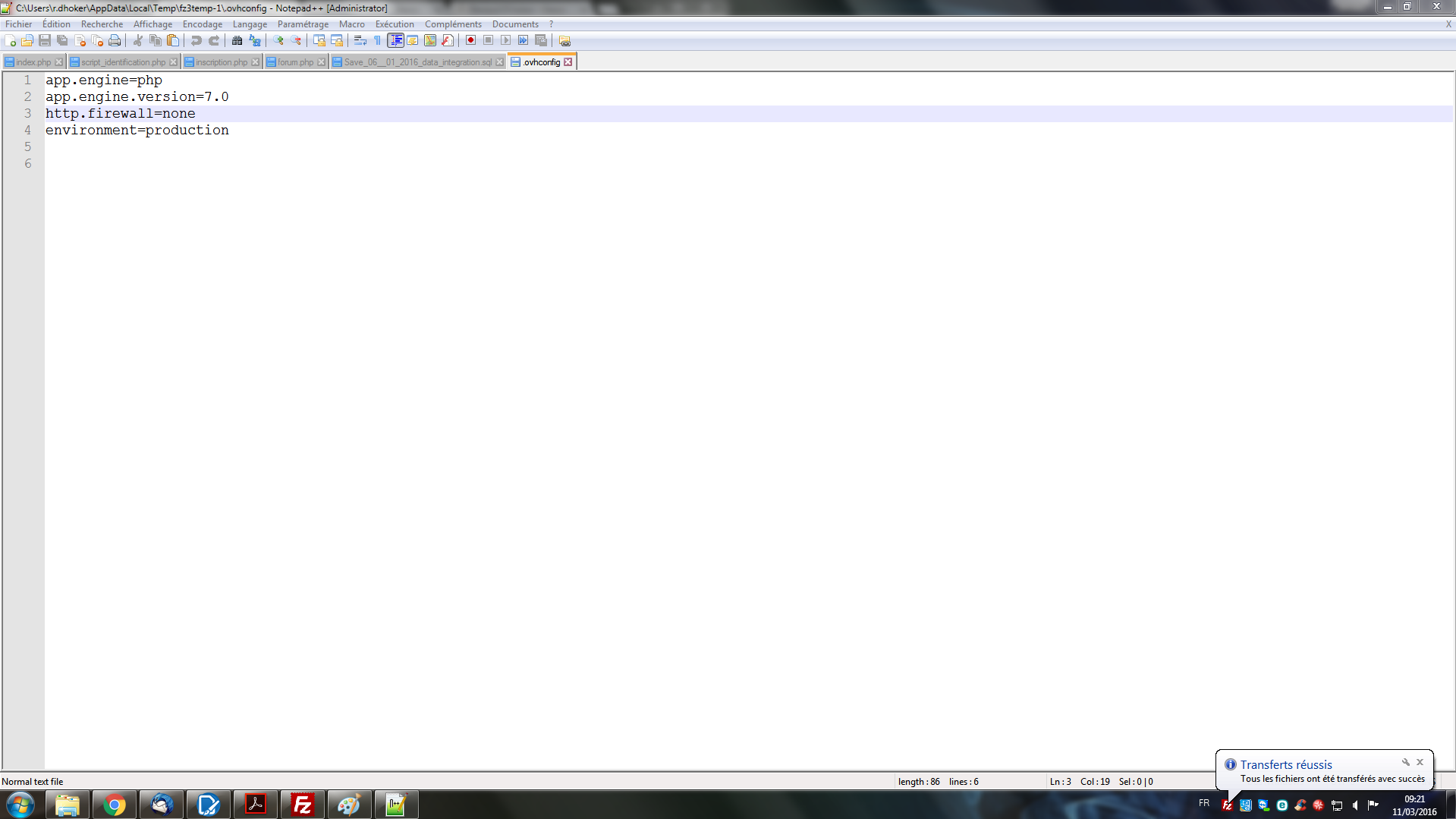Close the .ovhconfig tab
1456x819 pixels.
(568, 62)
